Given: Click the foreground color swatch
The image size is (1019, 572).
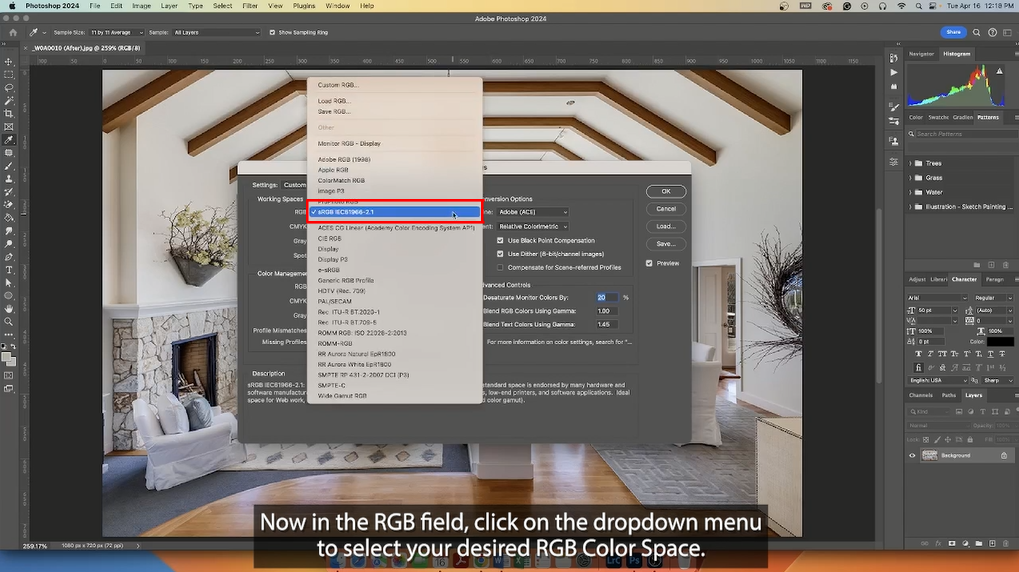Looking at the screenshot, I should pos(6,356).
